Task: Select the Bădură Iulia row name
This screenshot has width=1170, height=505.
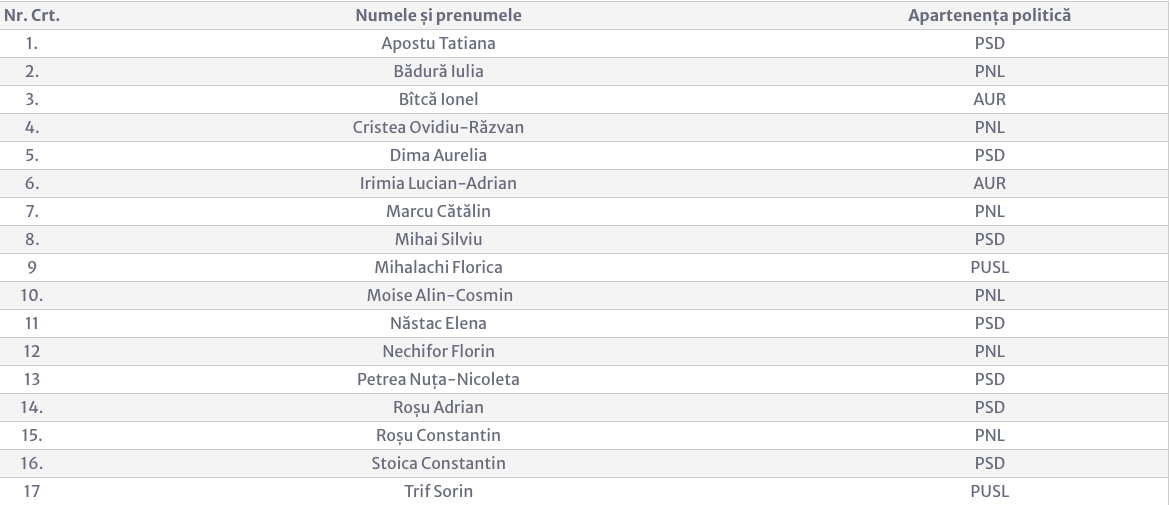Action: pyautogui.click(x=438, y=72)
